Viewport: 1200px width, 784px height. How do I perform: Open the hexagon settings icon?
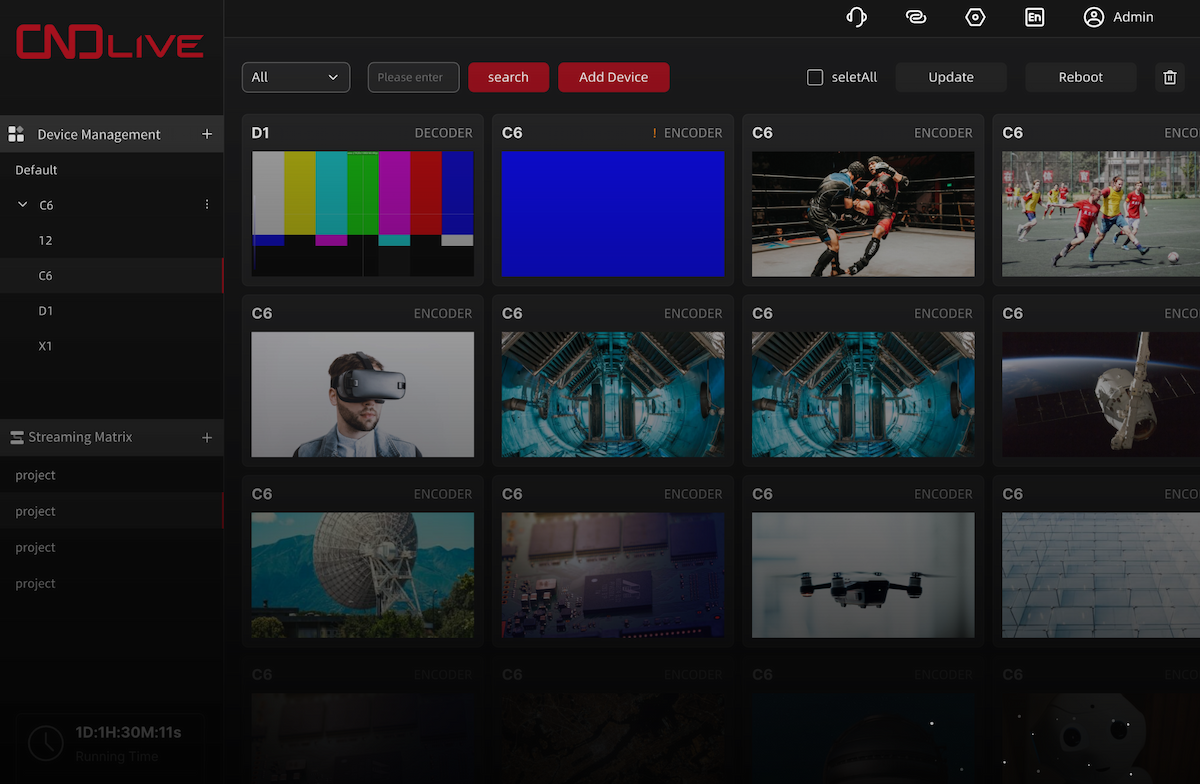point(975,17)
